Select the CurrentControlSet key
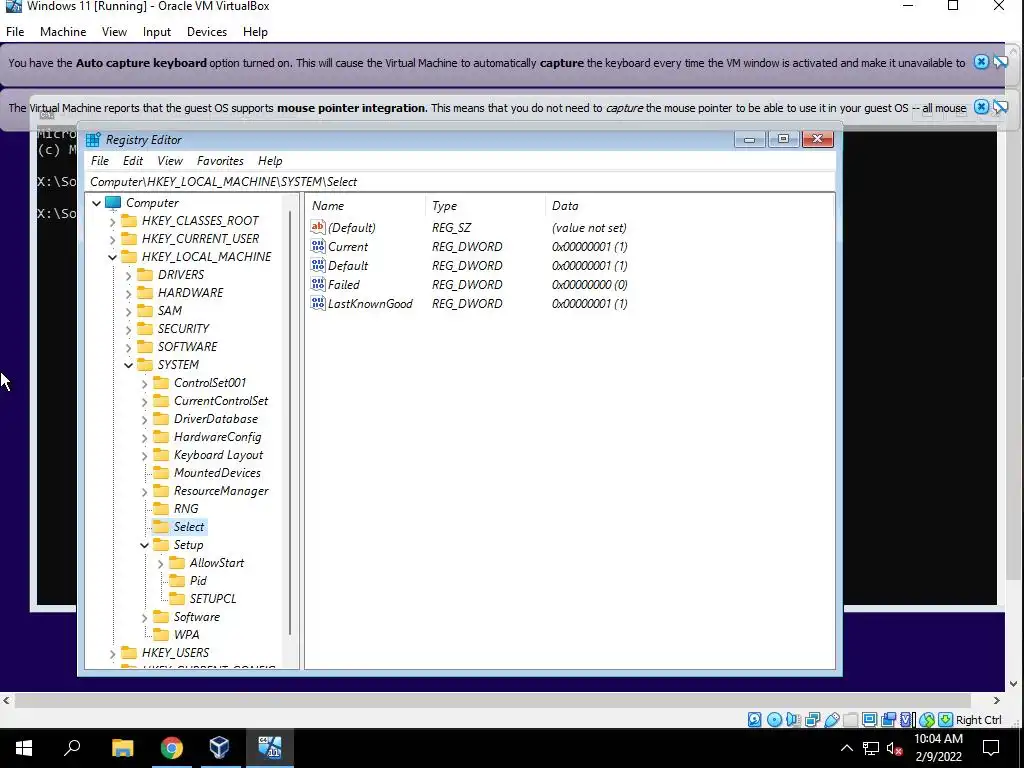The width and height of the screenshot is (1024, 768). pyautogui.click(x=221, y=400)
